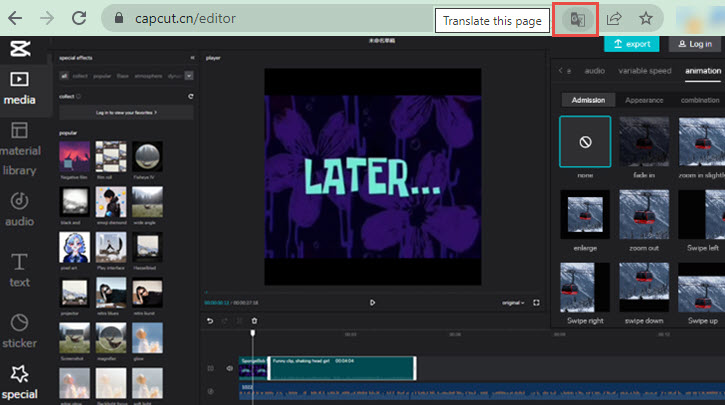The image size is (725, 405).
Task: Collapse the special effects panel
Action: [191, 59]
